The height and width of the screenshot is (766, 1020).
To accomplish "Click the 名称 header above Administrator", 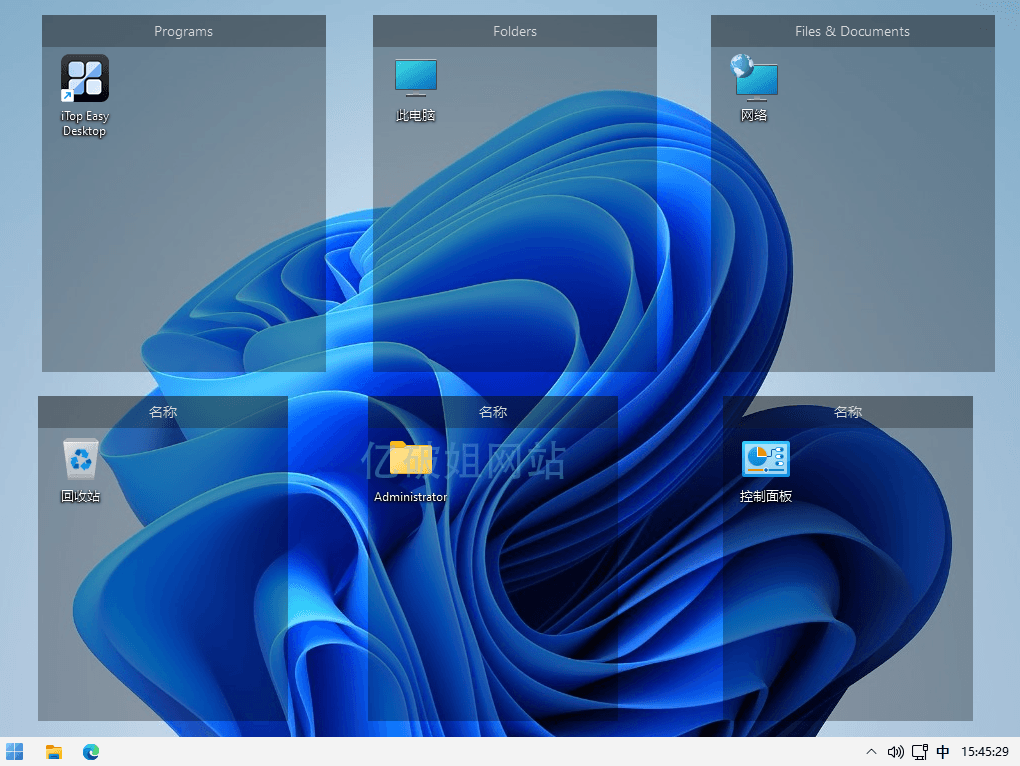I will pyautogui.click(x=493, y=411).
